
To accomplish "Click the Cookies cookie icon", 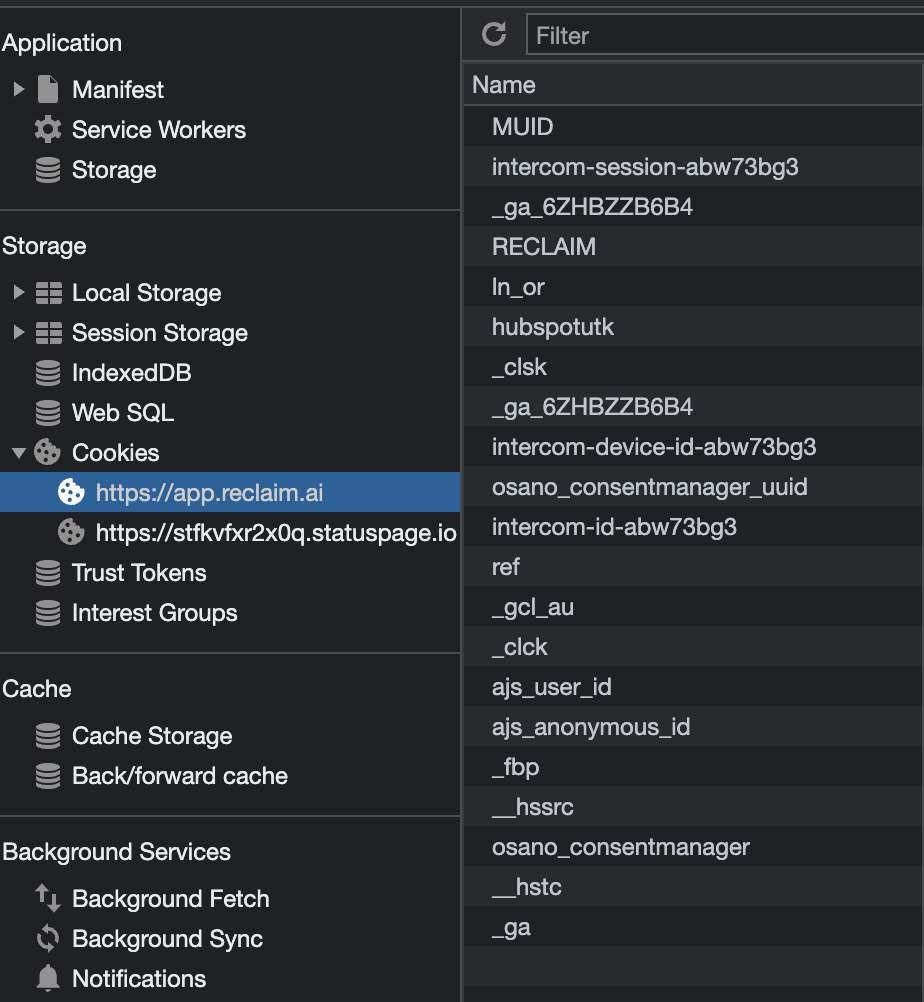I will 47,452.
